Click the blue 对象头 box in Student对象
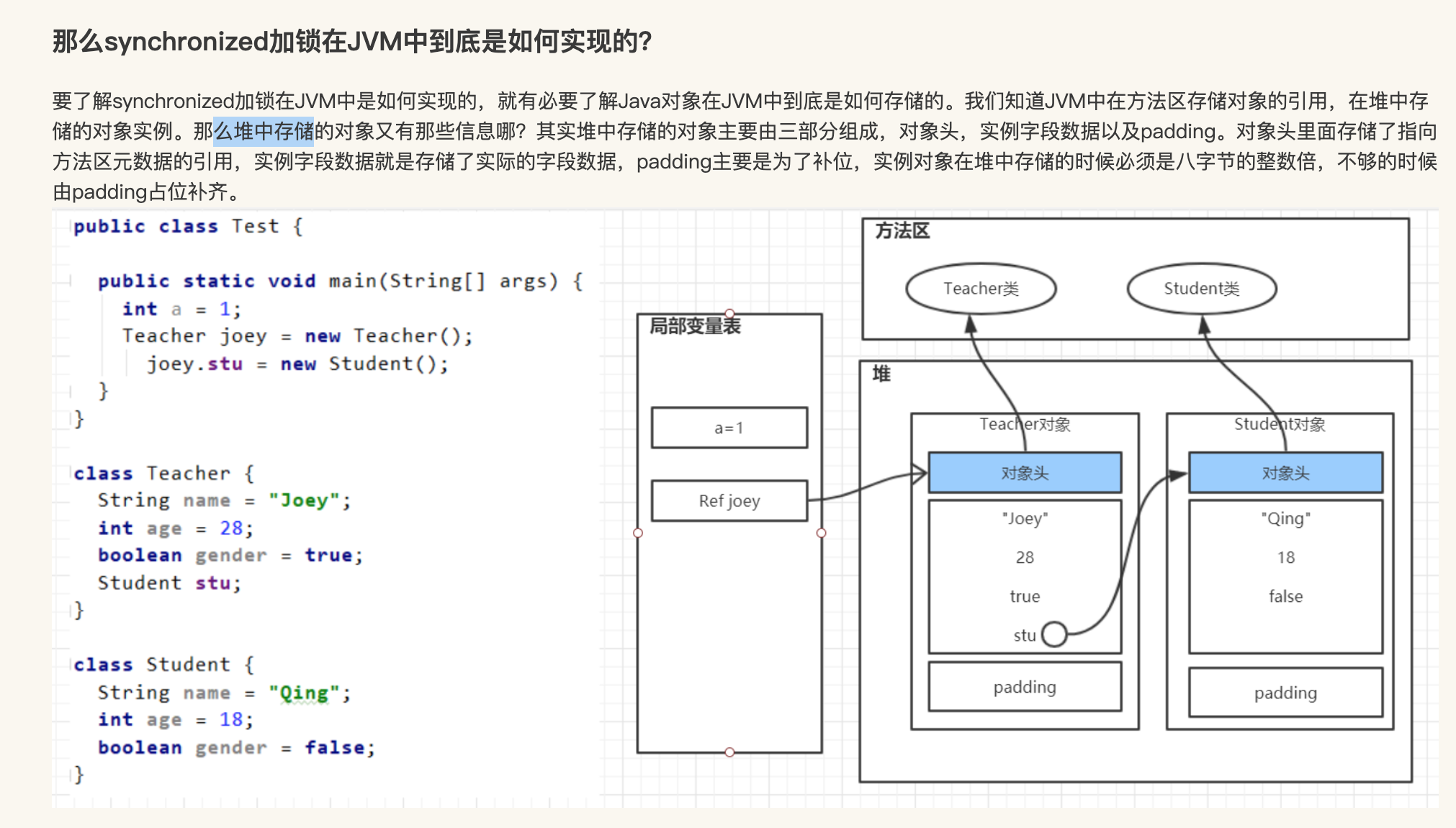1456x828 pixels. coord(1285,473)
